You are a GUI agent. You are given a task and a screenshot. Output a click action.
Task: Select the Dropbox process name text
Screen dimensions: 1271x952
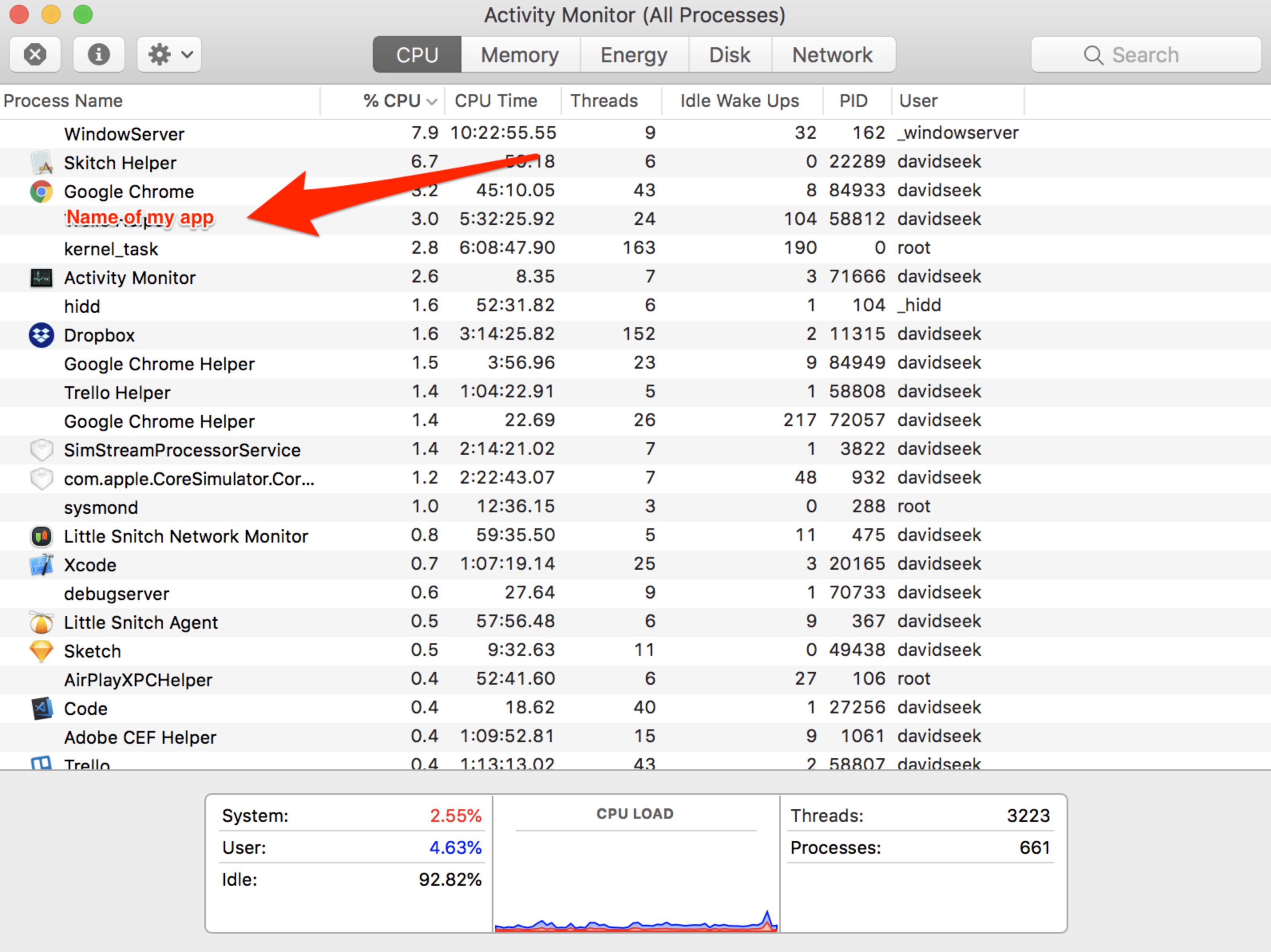(99, 335)
